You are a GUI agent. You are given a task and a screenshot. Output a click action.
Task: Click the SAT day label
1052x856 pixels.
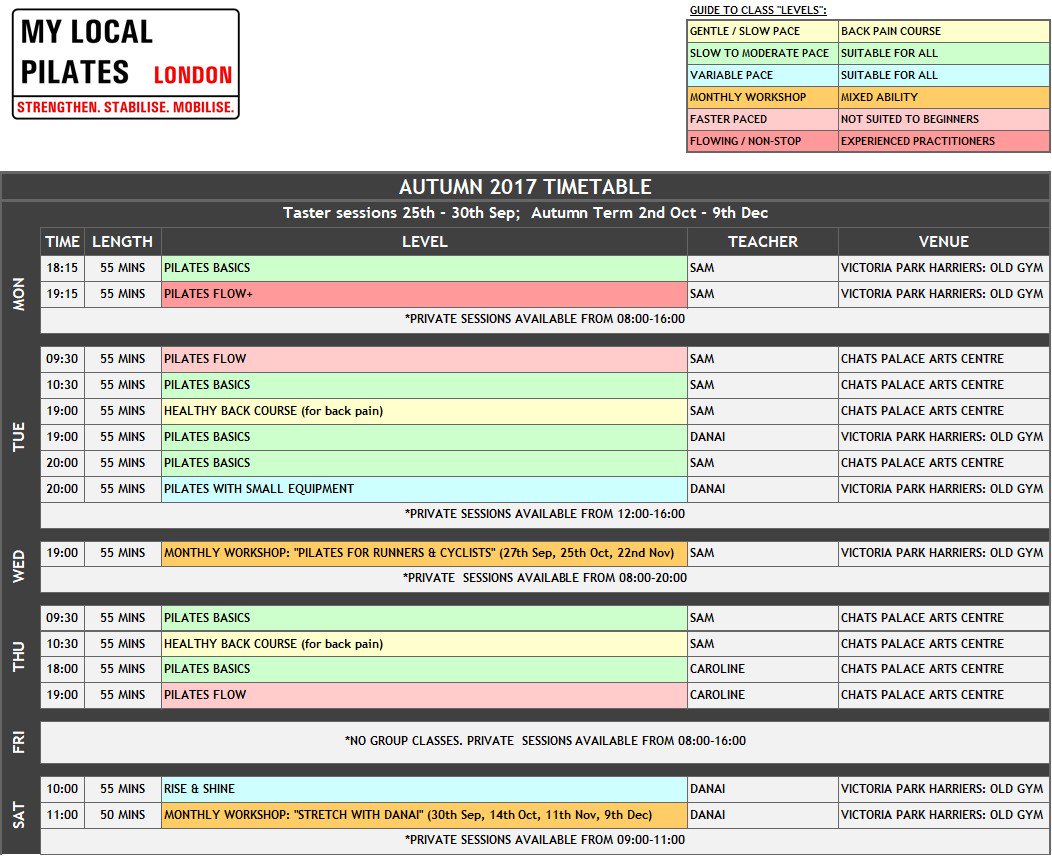pyautogui.click(x=19, y=815)
